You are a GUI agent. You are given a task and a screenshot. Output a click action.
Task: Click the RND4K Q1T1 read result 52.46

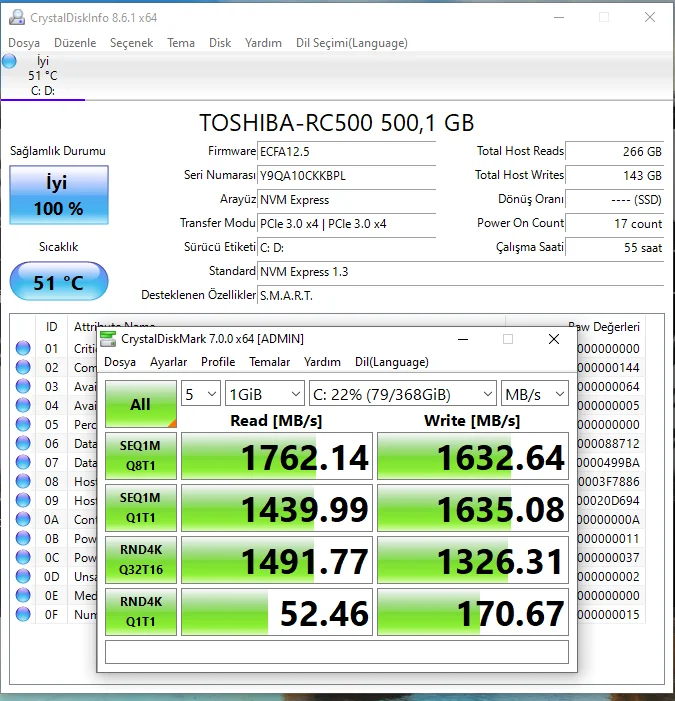[277, 612]
